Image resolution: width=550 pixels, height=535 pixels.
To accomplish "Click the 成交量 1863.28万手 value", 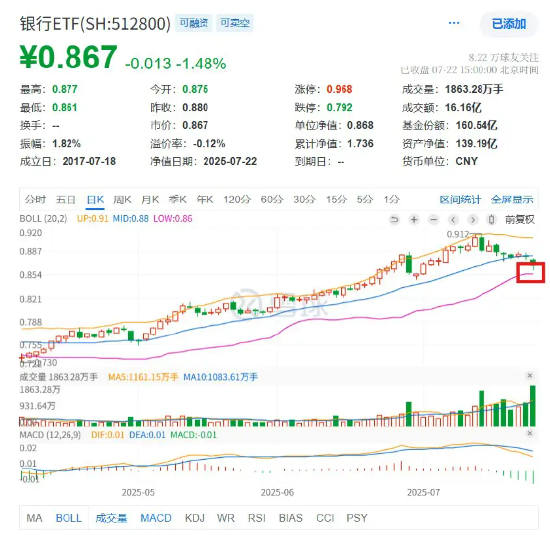I will (x=474, y=89).
